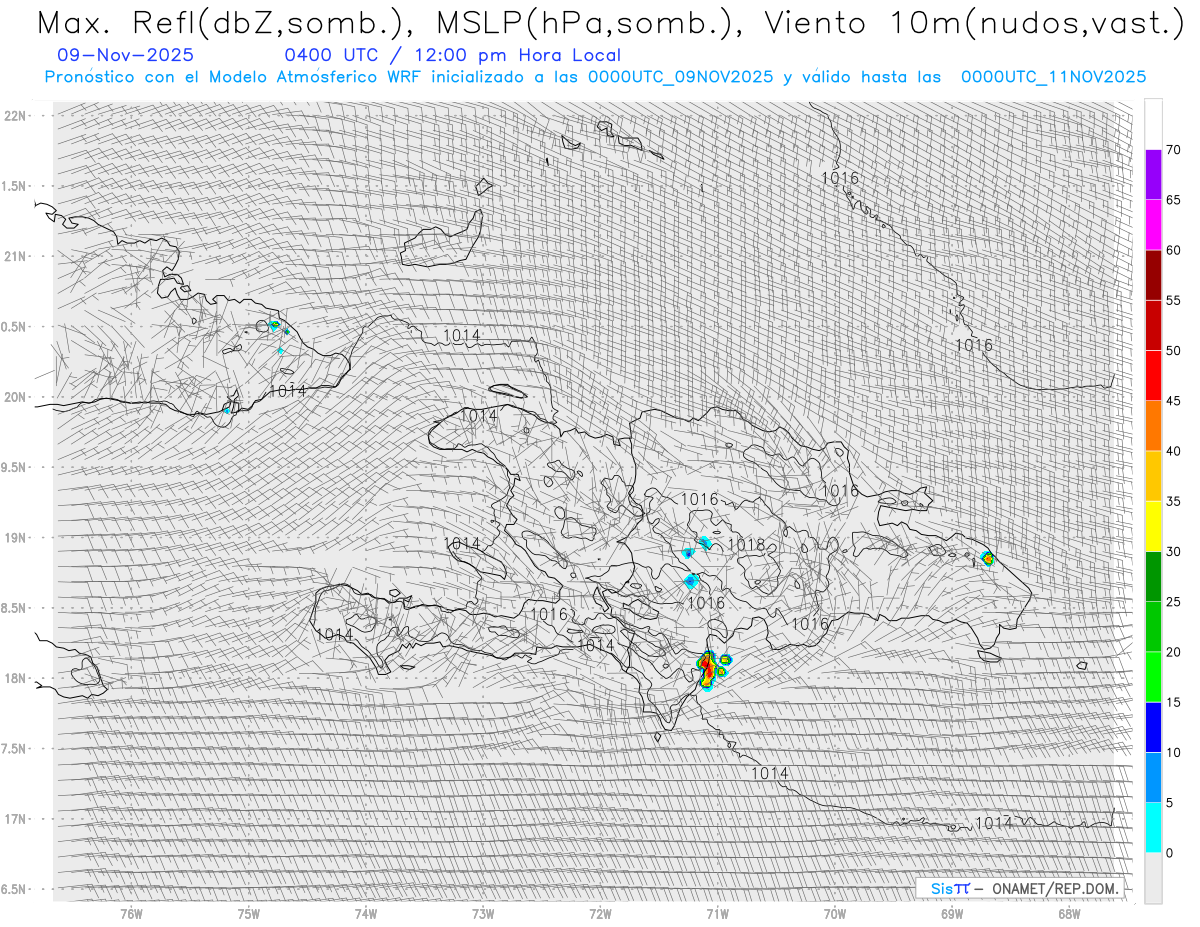The width and height of the screenshot is (1200, 927).
Task: Click the '72W' longitude axis label
Action: click(x=600, y=914)
